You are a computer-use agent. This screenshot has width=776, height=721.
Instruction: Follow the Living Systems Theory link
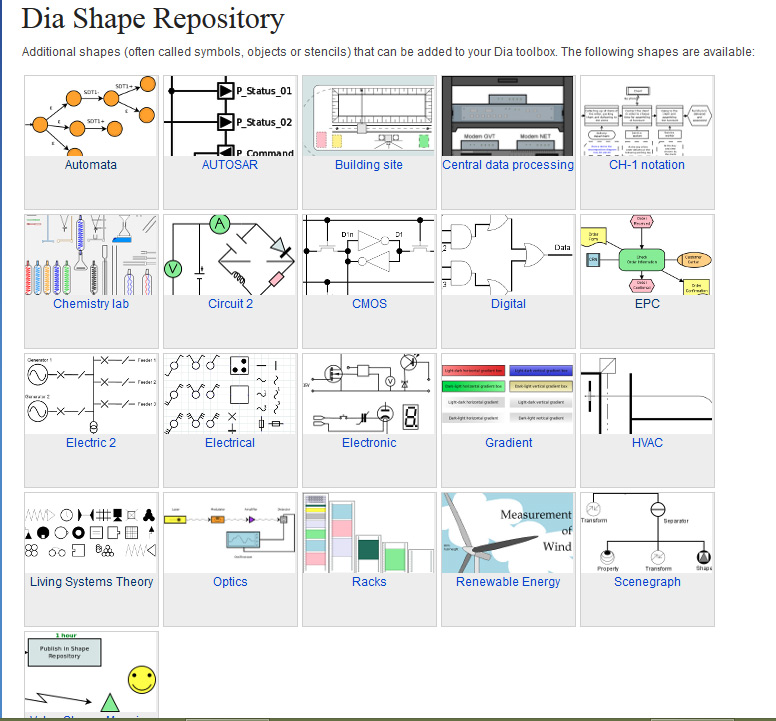(92, 582)
